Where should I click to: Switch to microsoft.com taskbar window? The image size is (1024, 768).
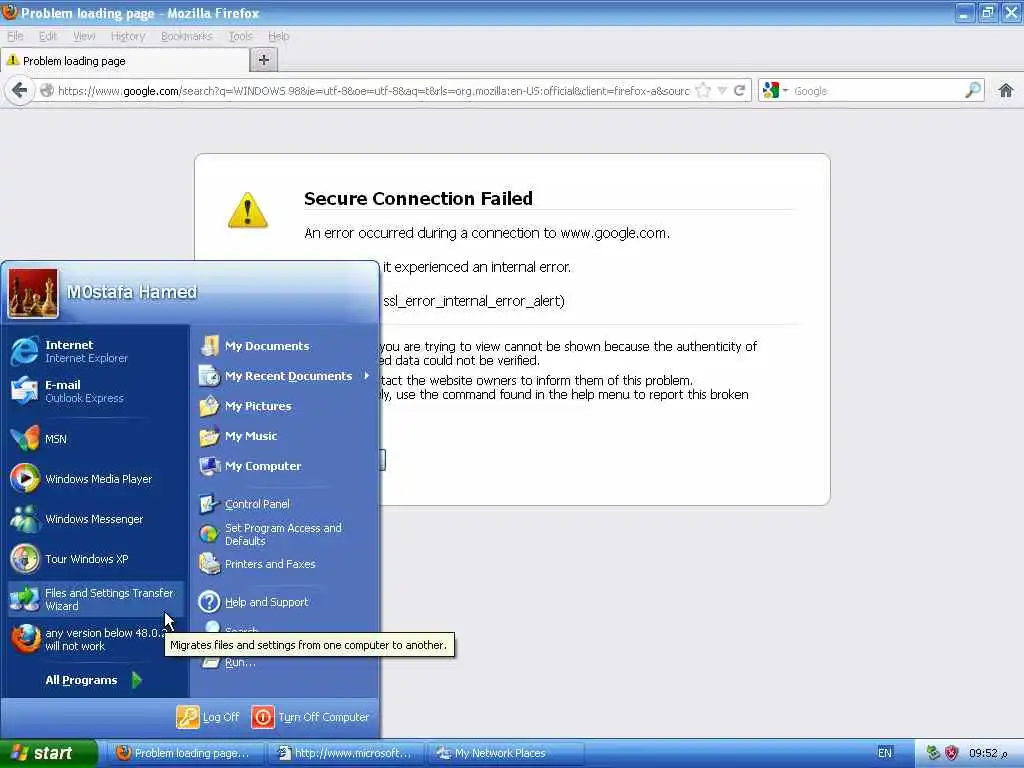tap(346, 753)
